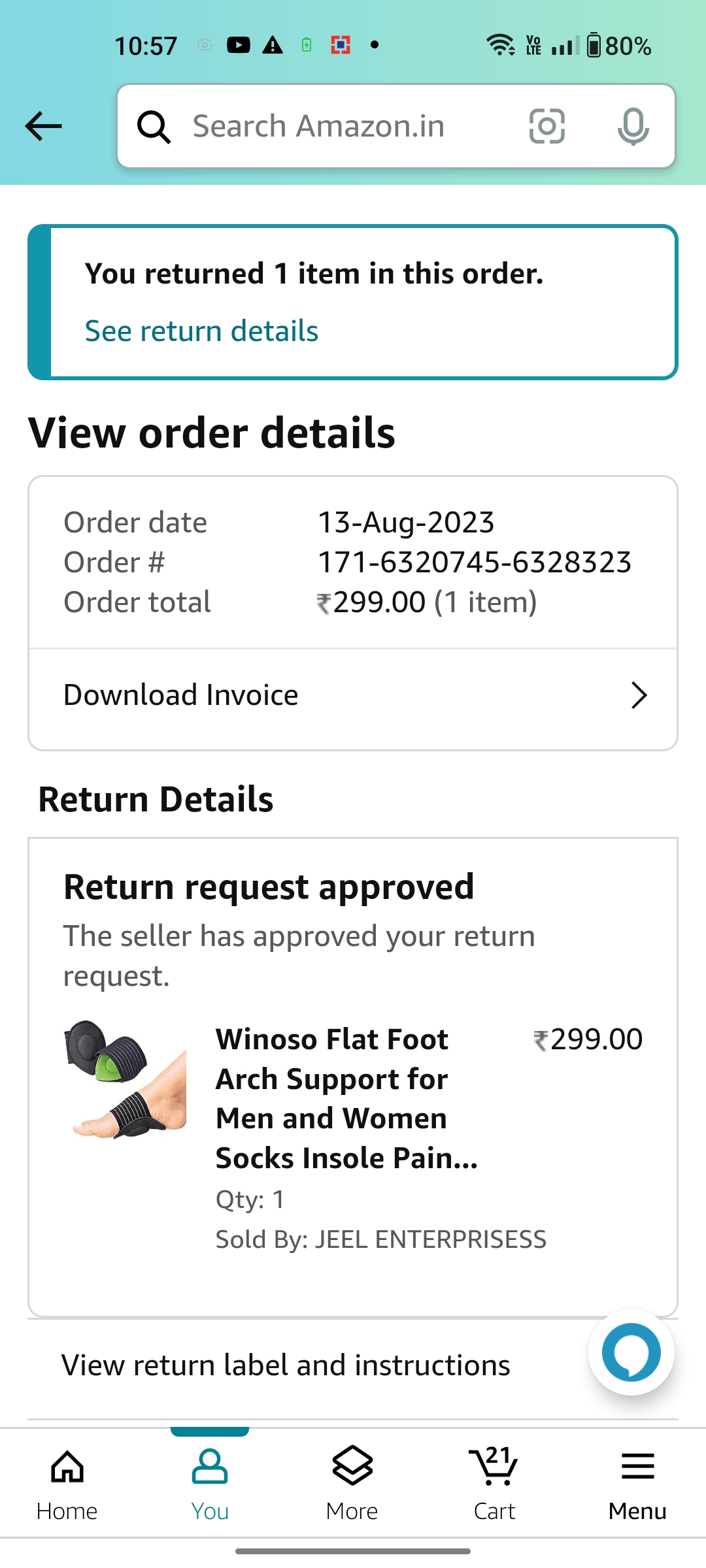Image resolution: width=706 pixels, height=1568 pixels.
Task: Focus the Search Amazon.in field
Action: tap(340, 126)
